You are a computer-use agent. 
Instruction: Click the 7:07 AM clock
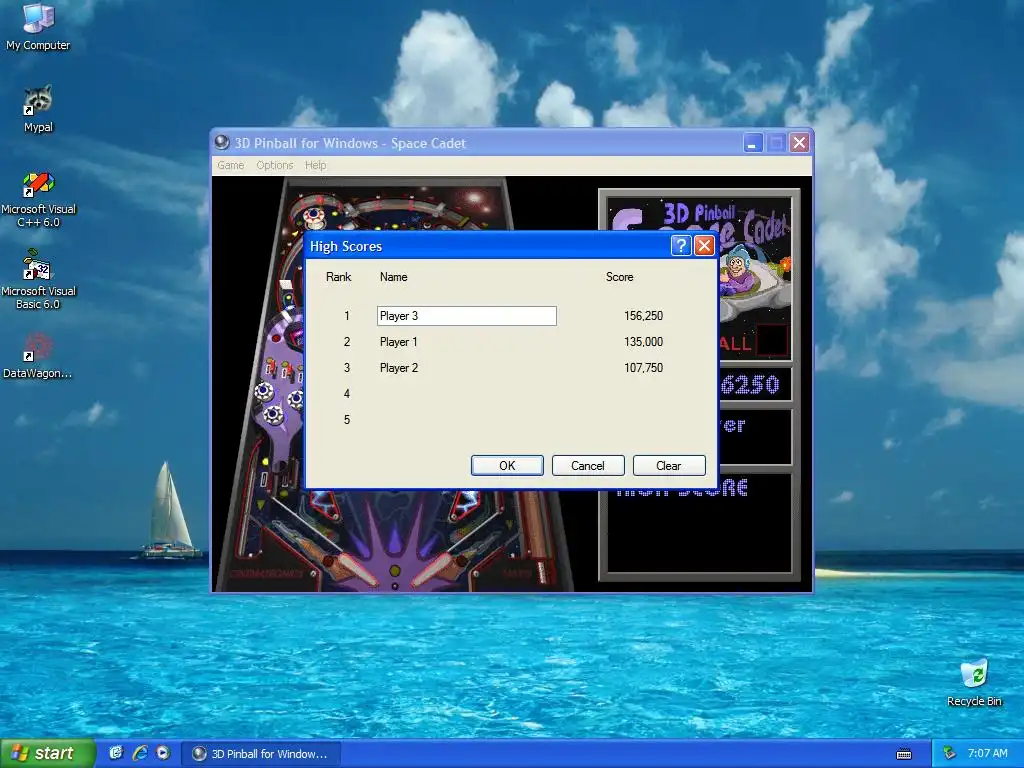click(987, 754)
